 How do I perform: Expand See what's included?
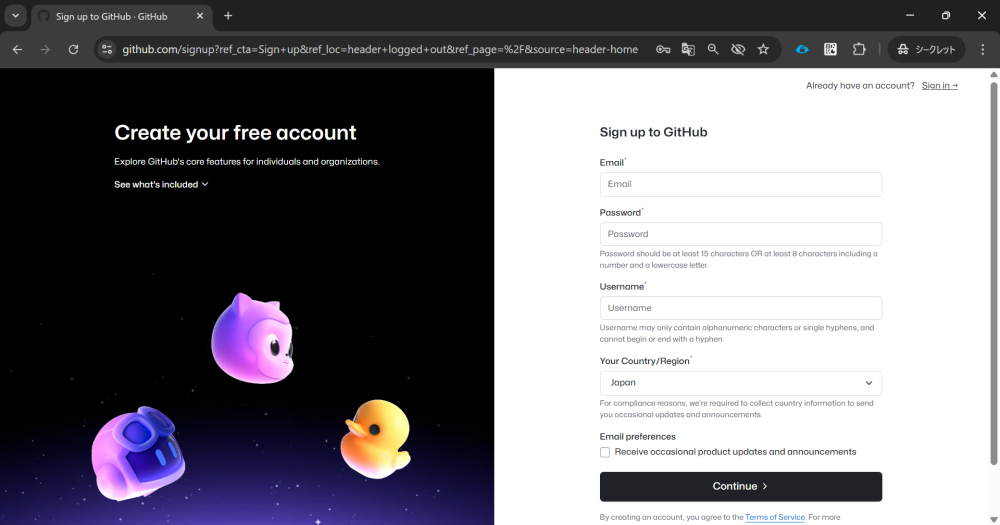click(x=161, y=184)
